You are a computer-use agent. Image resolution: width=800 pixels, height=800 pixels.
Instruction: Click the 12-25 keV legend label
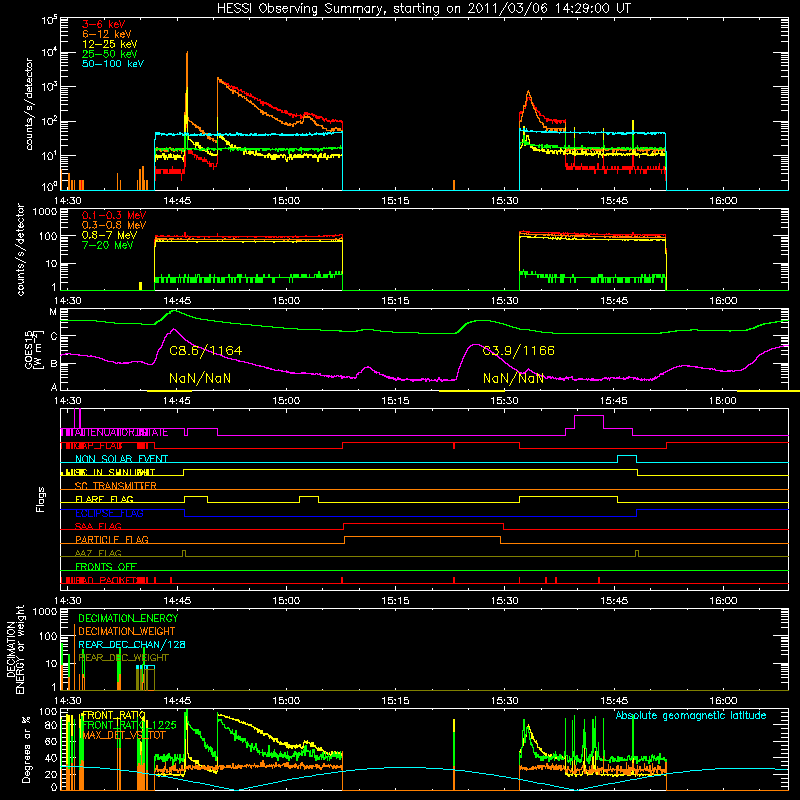[110, 44]
